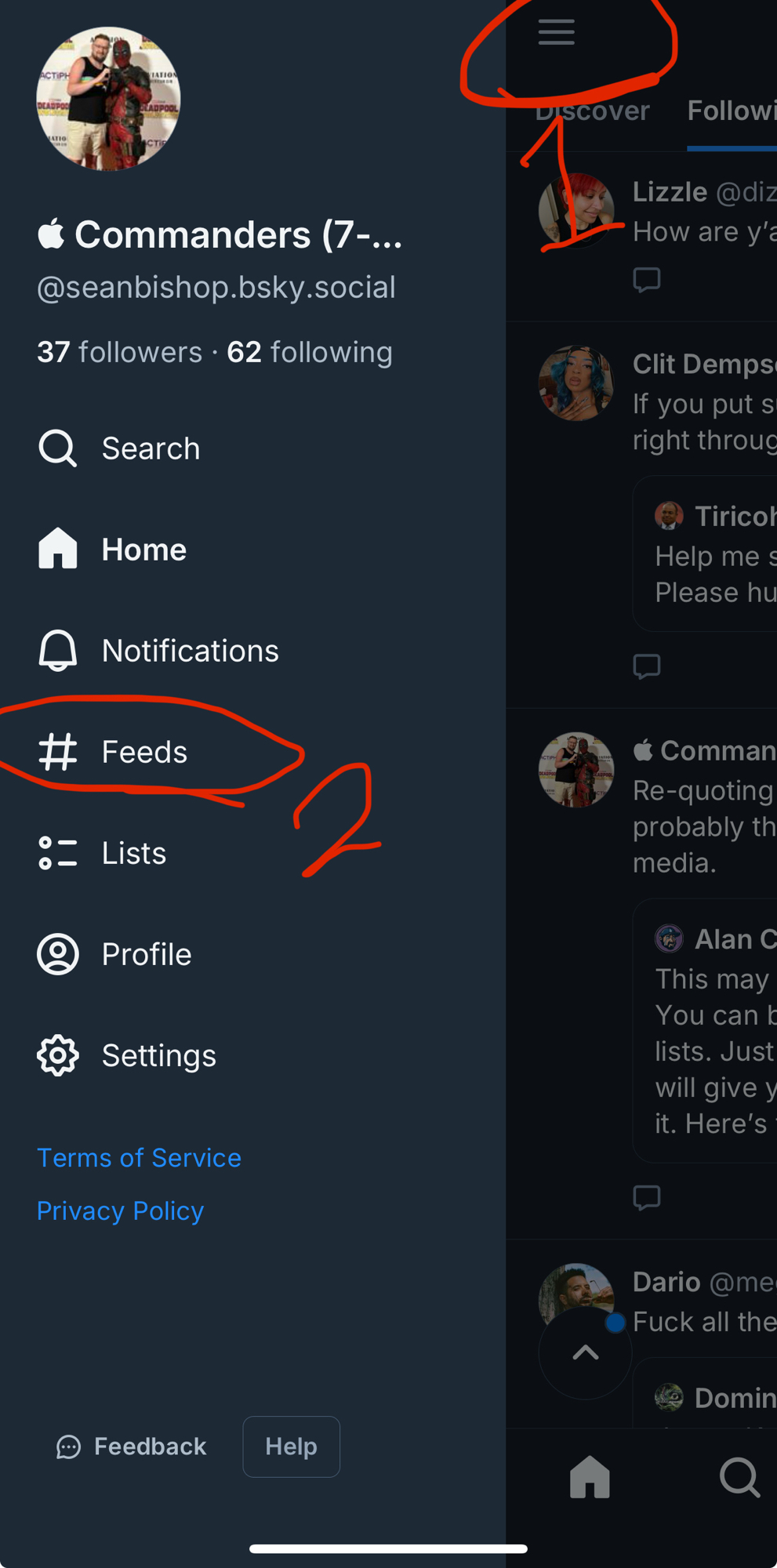Click the reply icon under Lizzle's post
Viewport: 777px width, 1568px height.
647,279
